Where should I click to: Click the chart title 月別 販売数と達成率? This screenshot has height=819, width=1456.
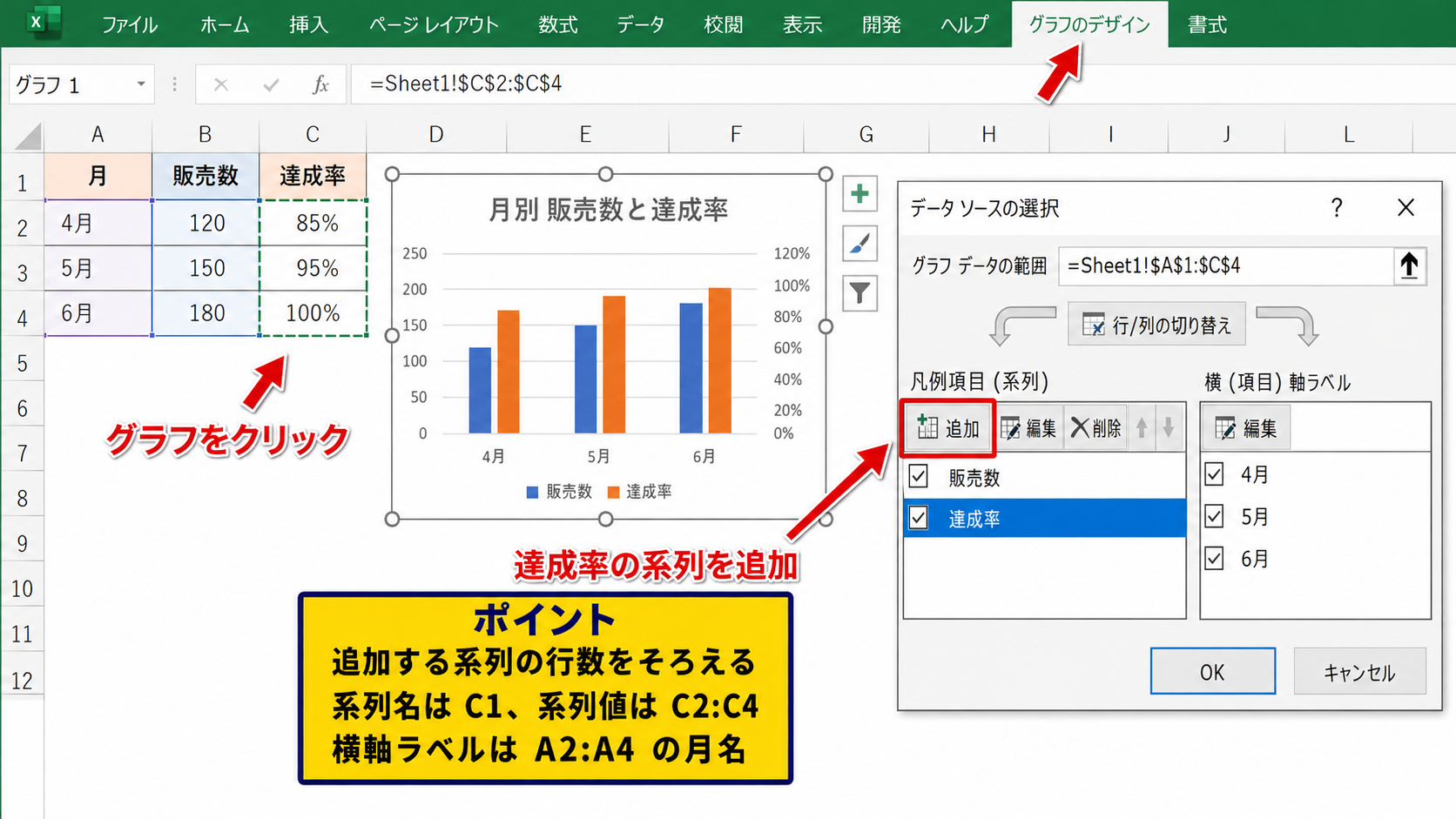tap(608, 210)
